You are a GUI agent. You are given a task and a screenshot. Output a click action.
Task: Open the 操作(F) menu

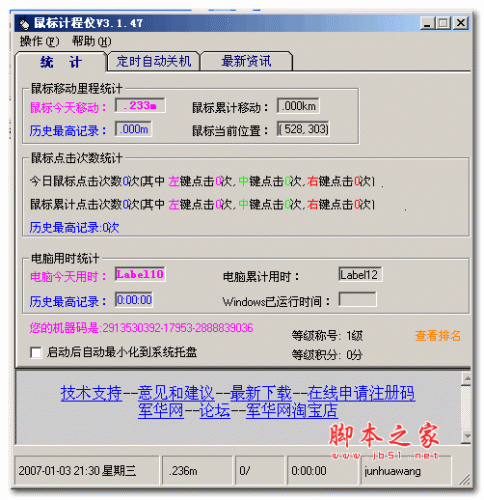pos(39,41)
